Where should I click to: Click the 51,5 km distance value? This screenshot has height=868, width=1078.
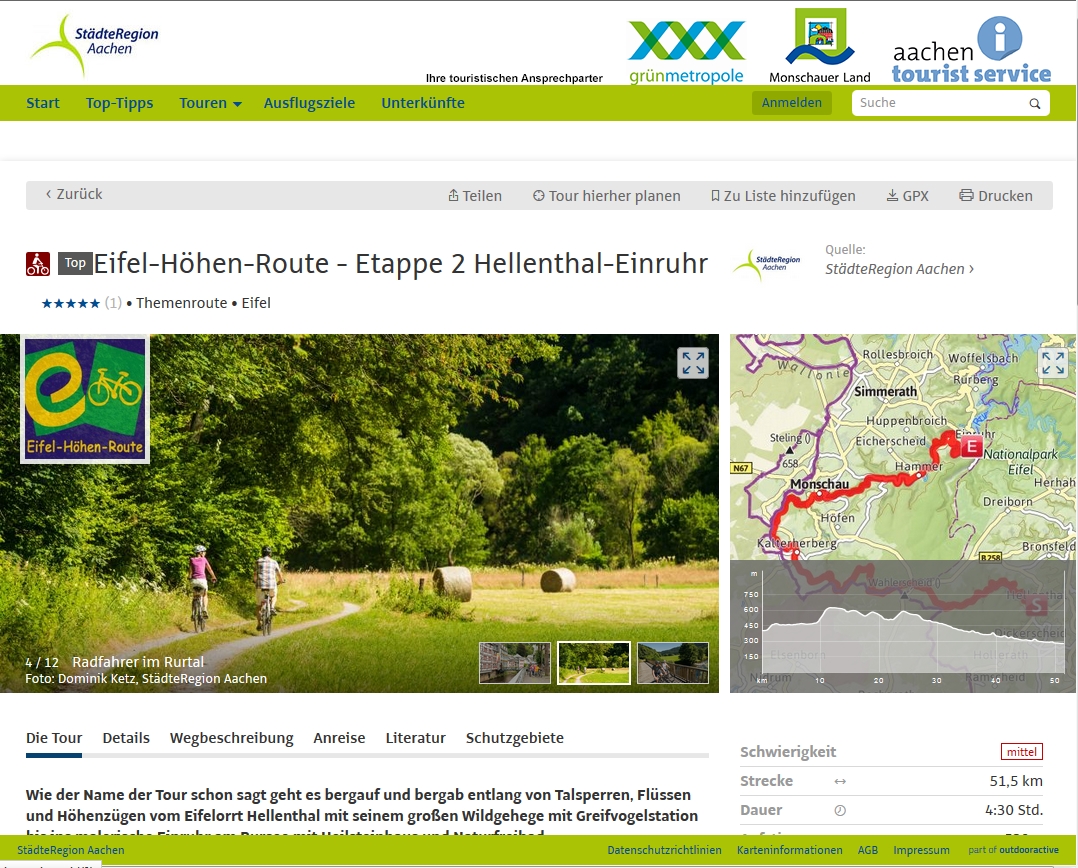1016,781
